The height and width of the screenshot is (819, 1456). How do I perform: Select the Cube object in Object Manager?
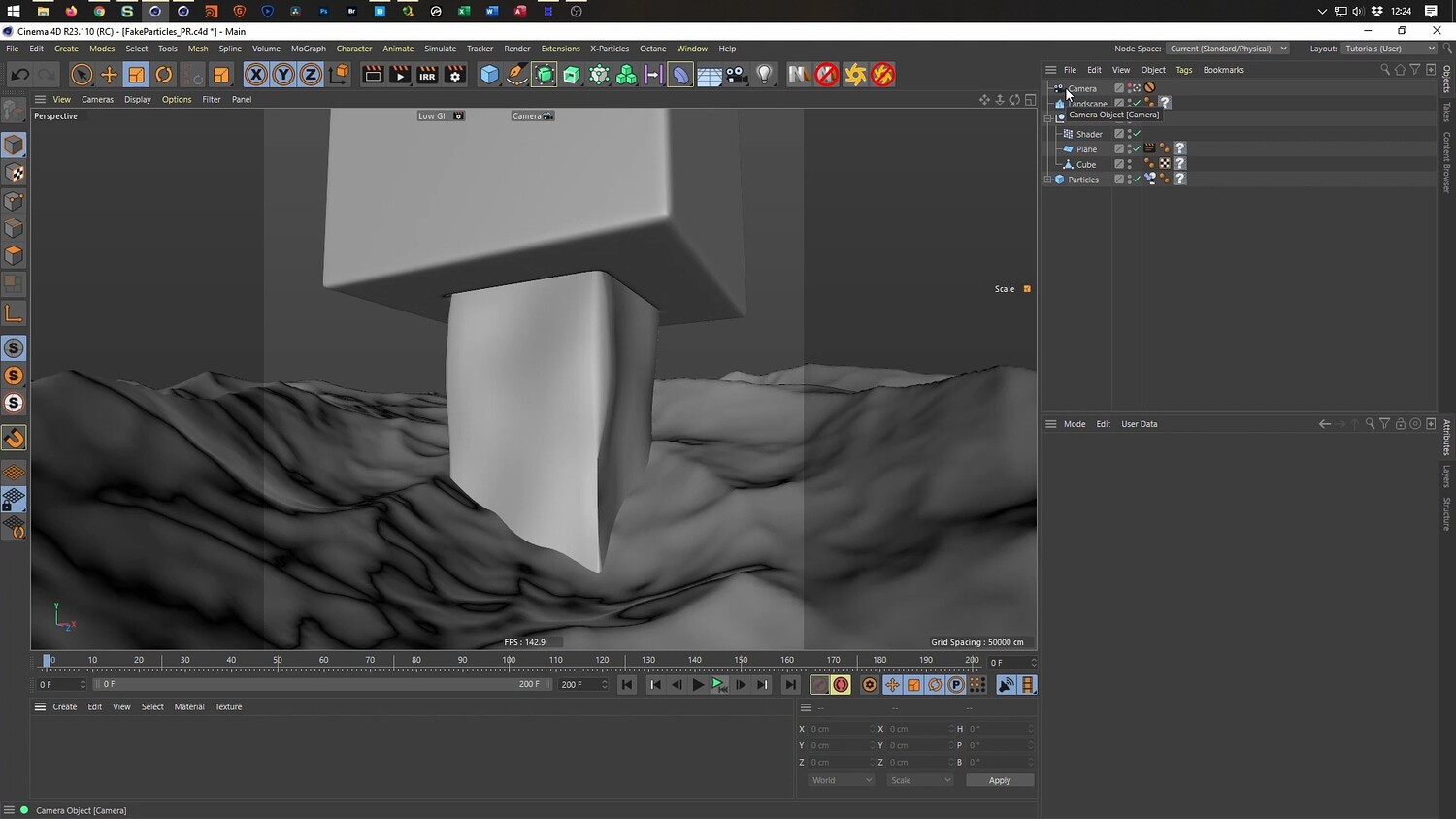pyautogui.click(x=1086, y=165)
